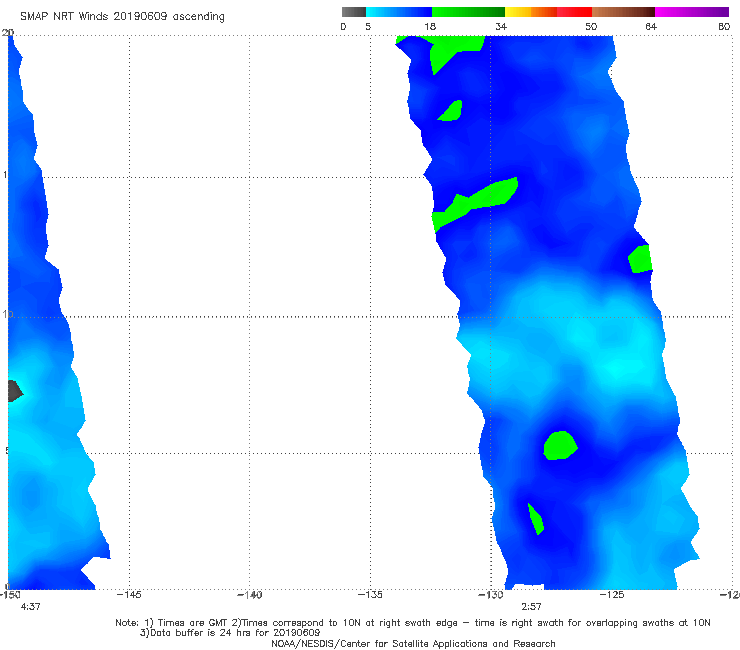Click the large green patch at top of right swath

[447, 49]
